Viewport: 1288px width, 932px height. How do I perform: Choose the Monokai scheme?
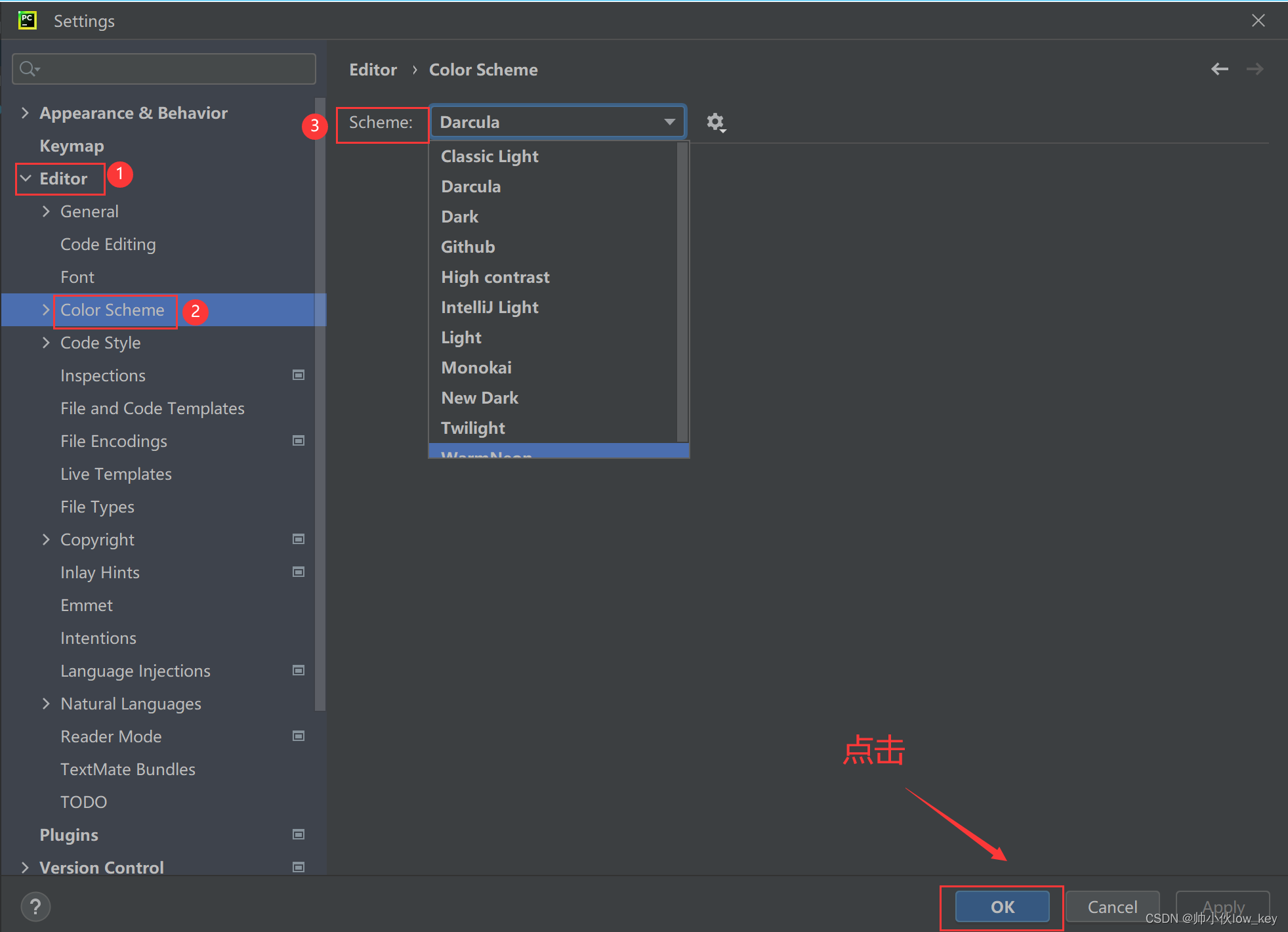[552, 368]
